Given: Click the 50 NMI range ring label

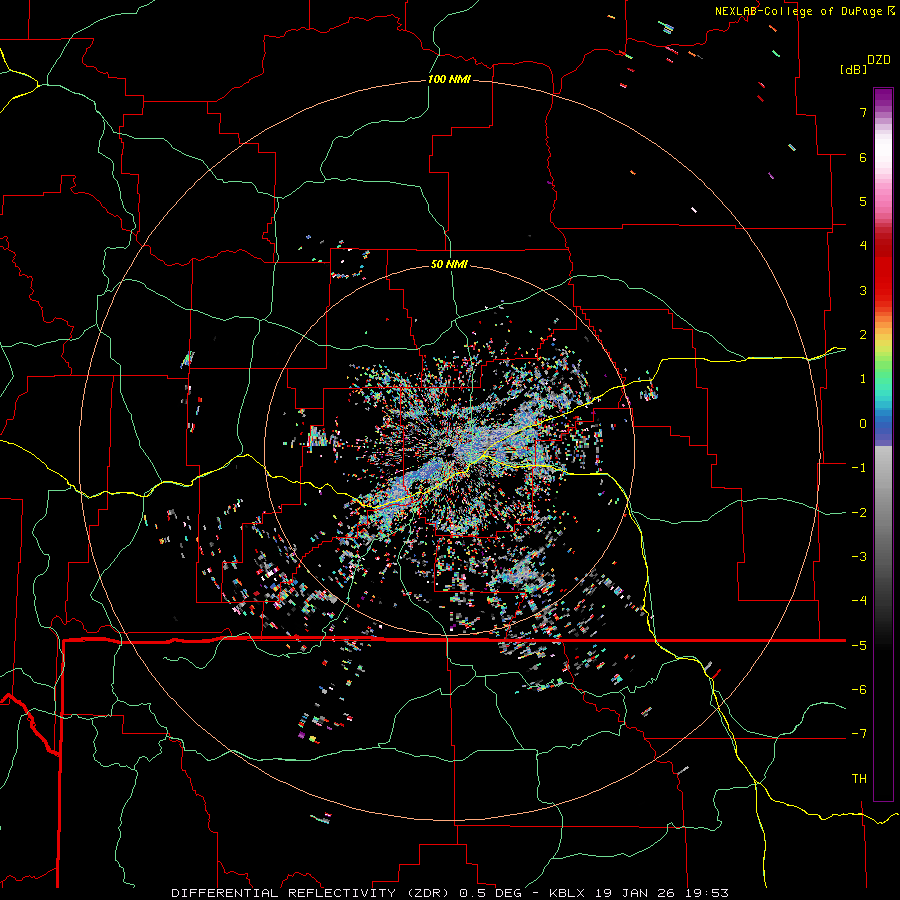Looking at the screenshot, I should pos(449,264).
